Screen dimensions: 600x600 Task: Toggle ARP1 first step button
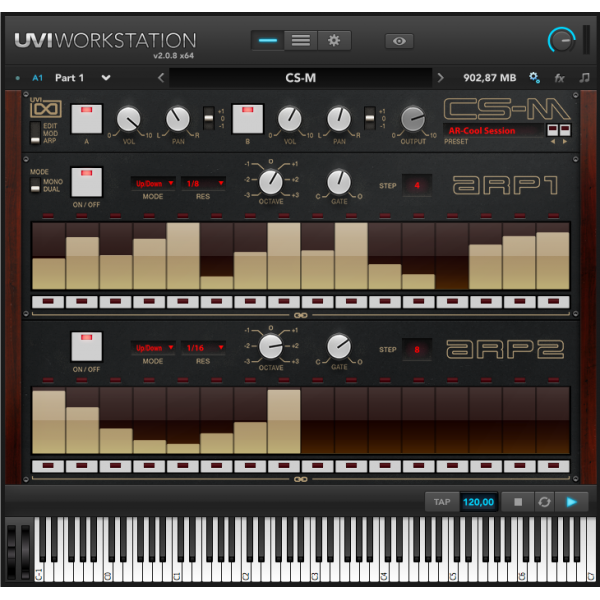(x=48, y=302)
